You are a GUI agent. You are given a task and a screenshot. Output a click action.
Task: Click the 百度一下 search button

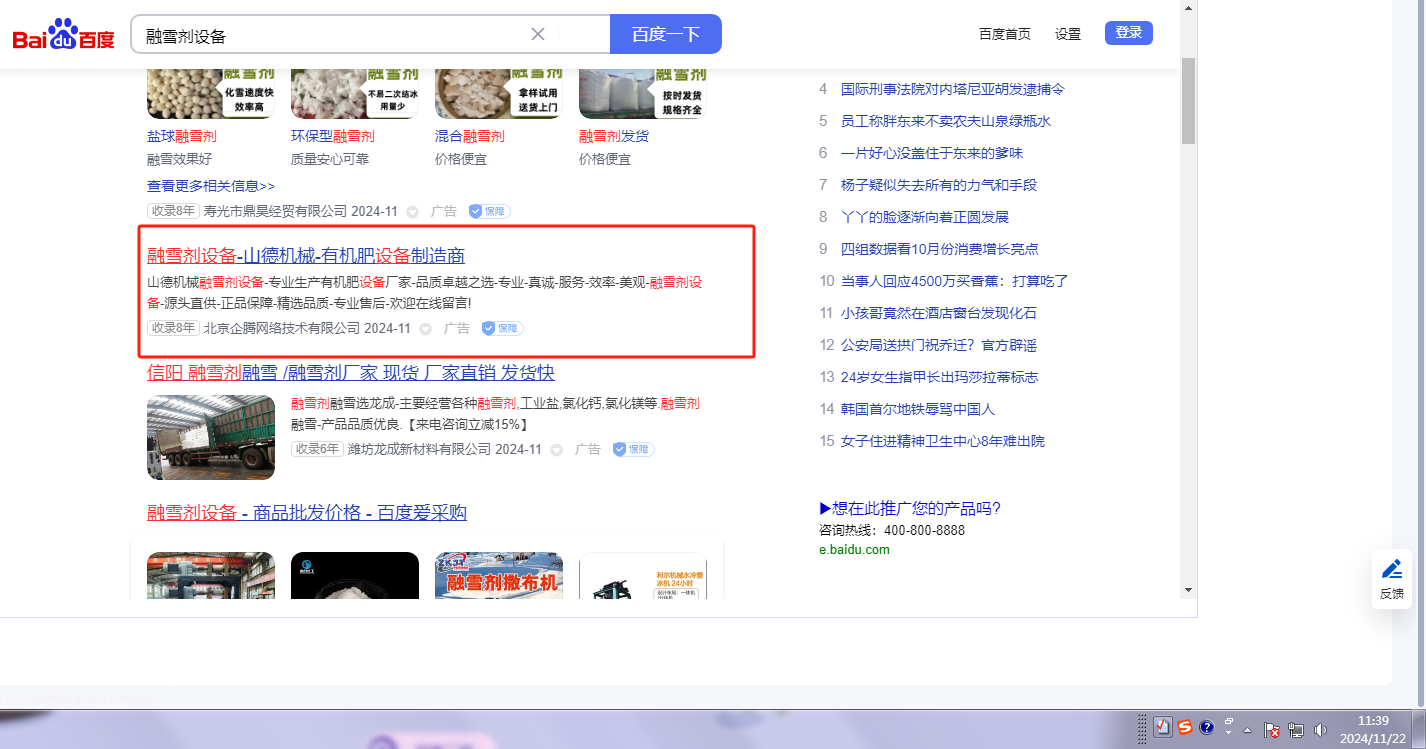pos(666,34)
